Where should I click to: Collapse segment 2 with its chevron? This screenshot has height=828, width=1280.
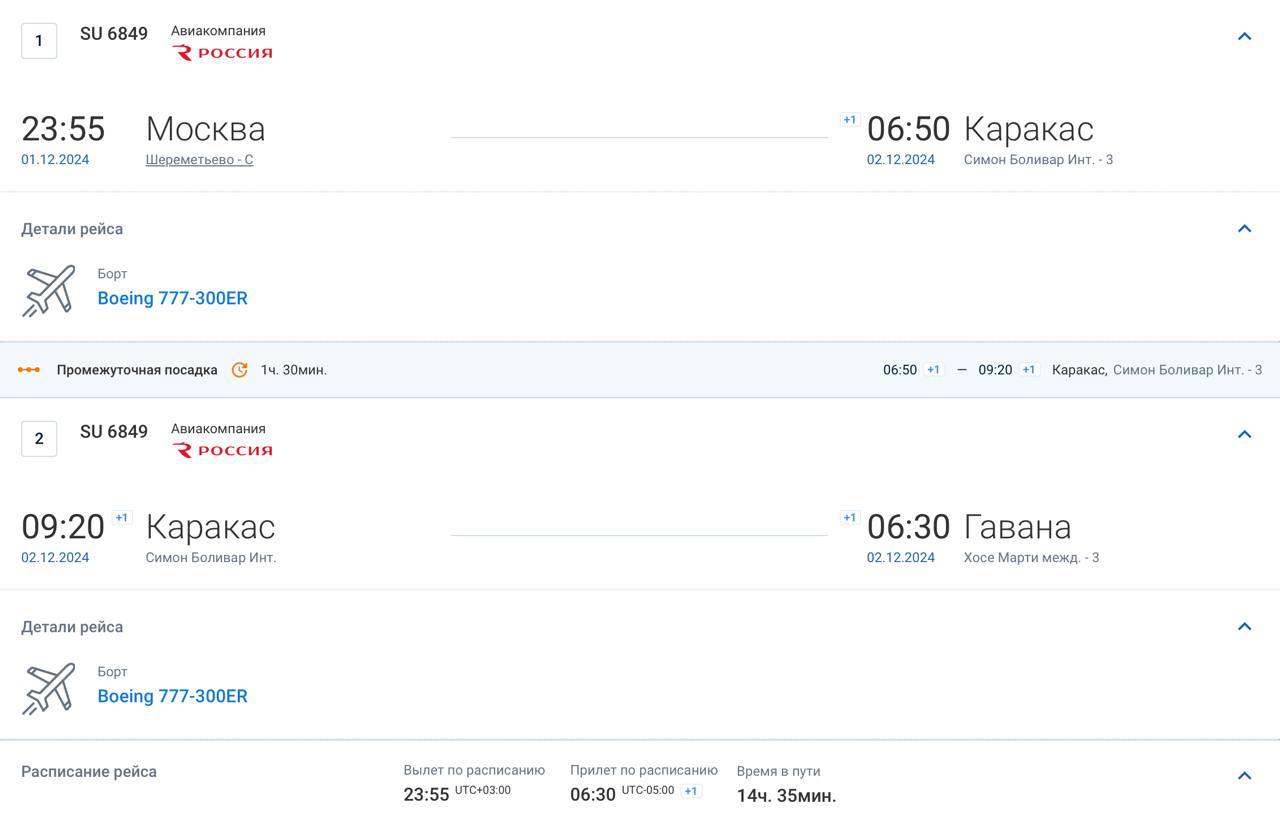pos(1244,435)
